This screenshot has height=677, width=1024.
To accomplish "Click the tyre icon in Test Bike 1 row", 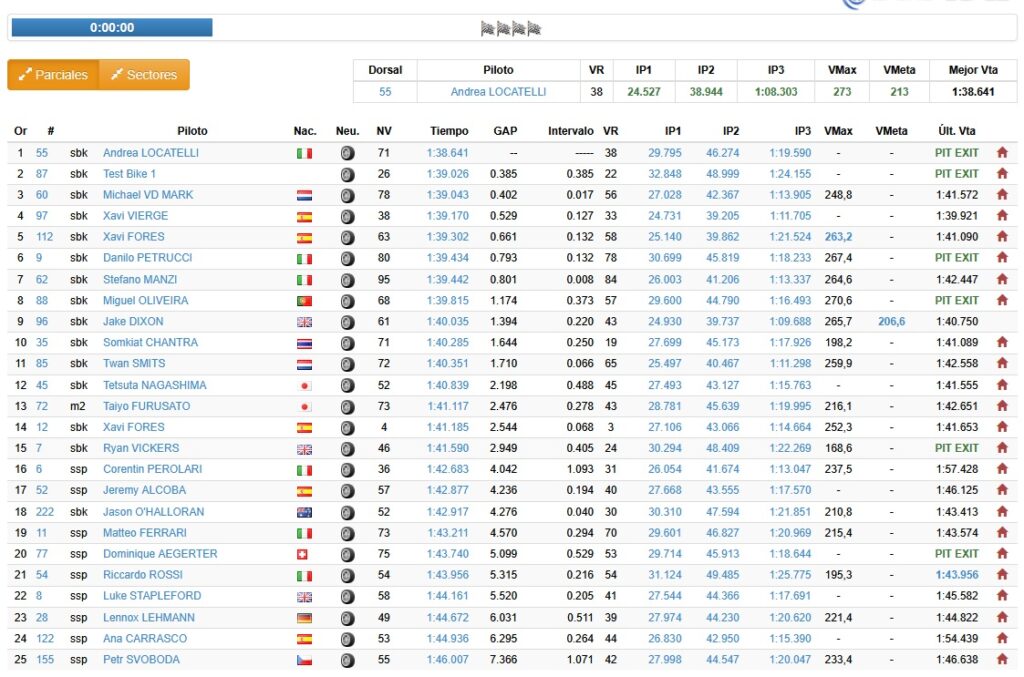I will pos(347,174).
